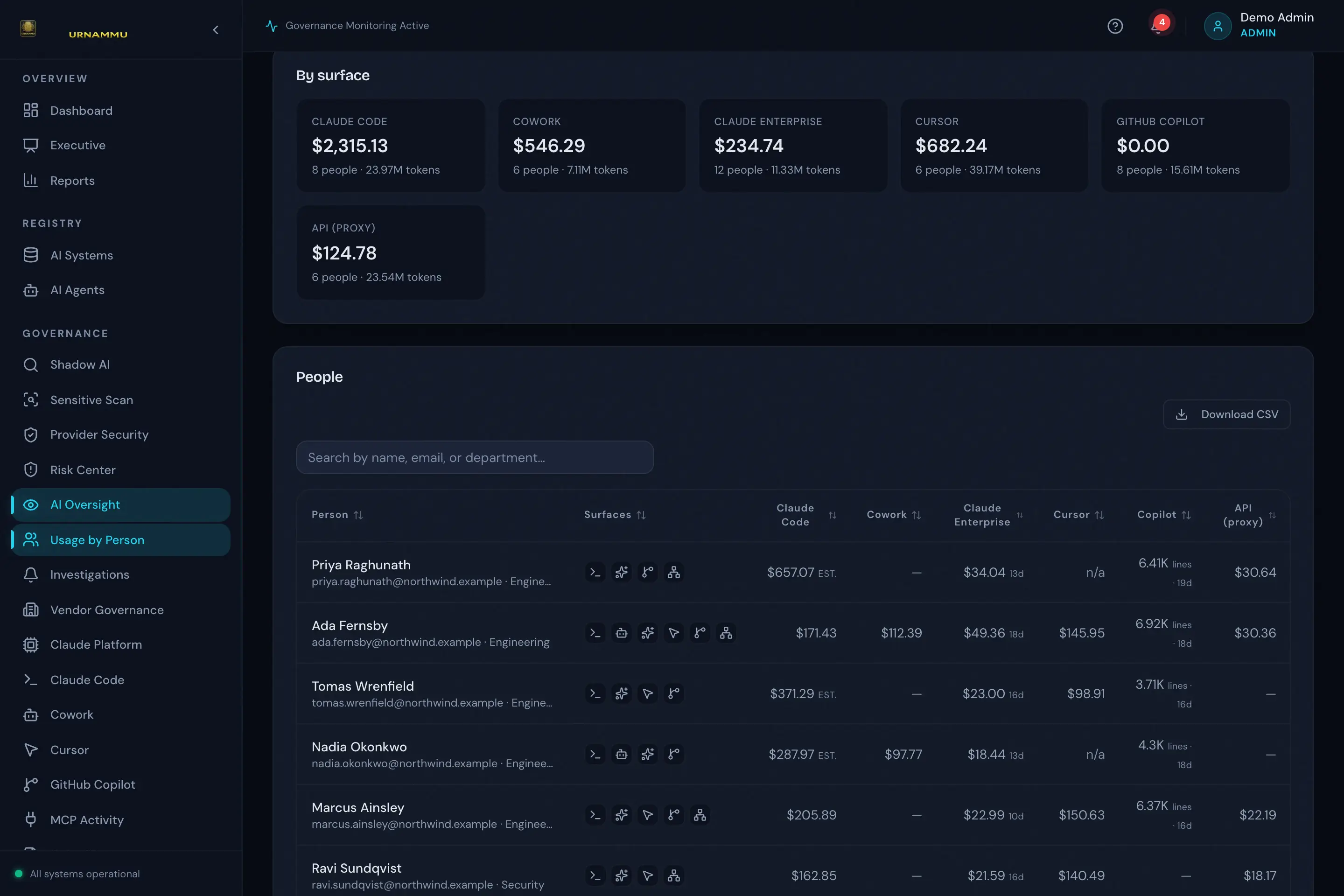This screenshot has width=1344, height=896.
Task: Open Priya Raghunath's person row
Action: pyautogui.click(x=793, y=572)
